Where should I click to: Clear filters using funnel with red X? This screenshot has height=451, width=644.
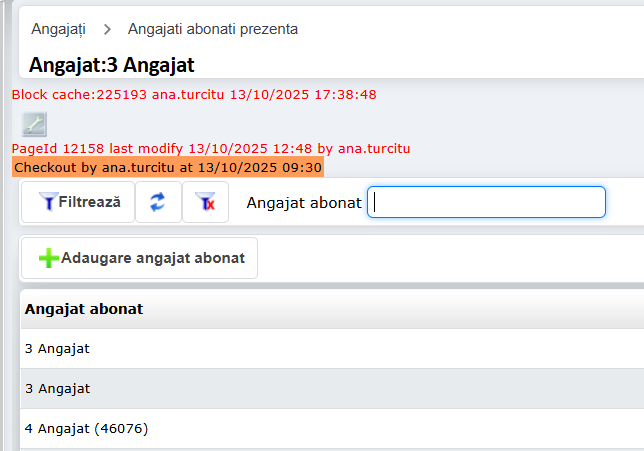tap(206, 202)
